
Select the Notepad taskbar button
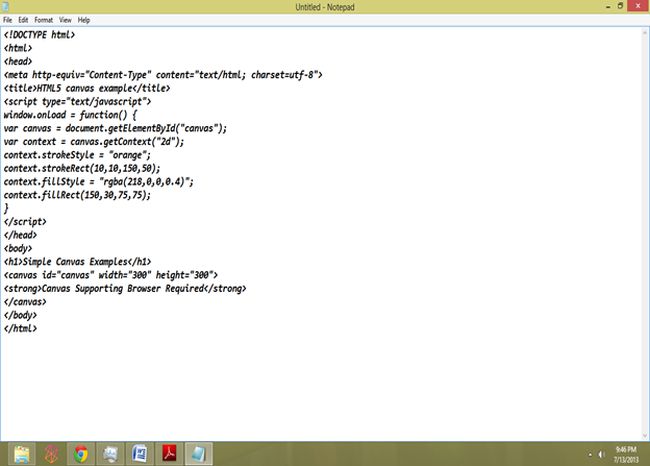199,454
